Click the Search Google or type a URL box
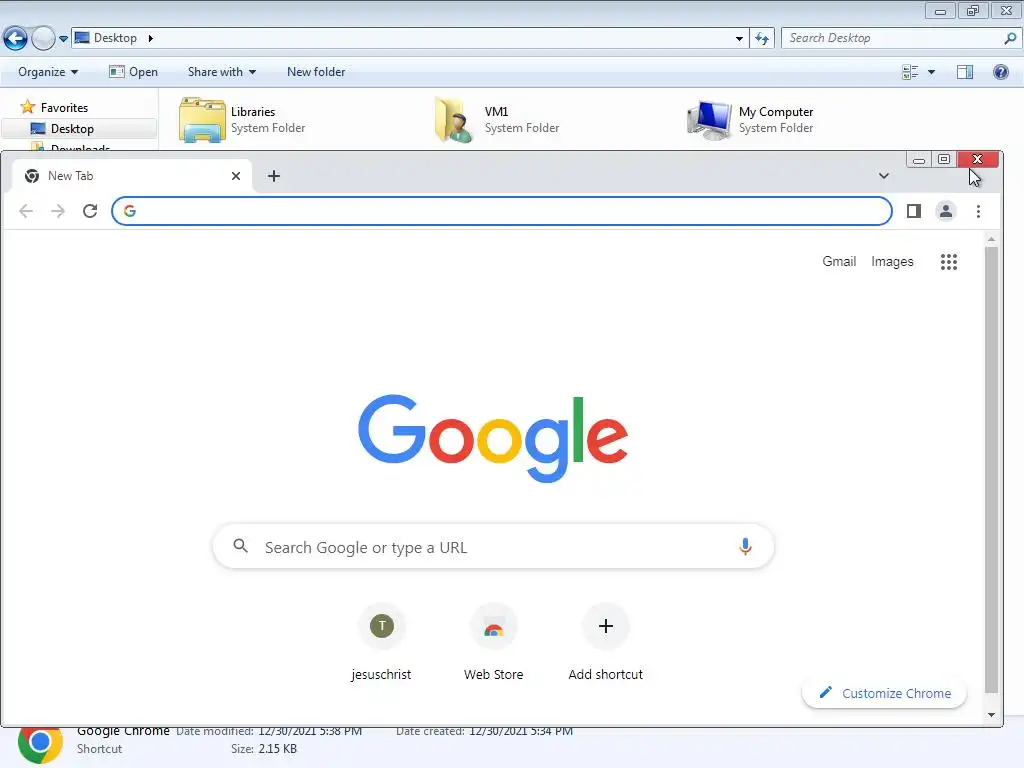Viewport: 1024px width, 768px height. tap(494, 547)
